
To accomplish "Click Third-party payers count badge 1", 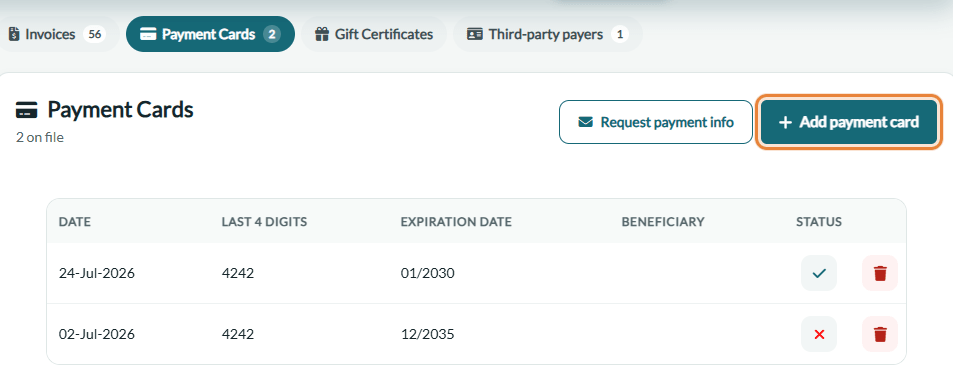I will click(620, 34).
